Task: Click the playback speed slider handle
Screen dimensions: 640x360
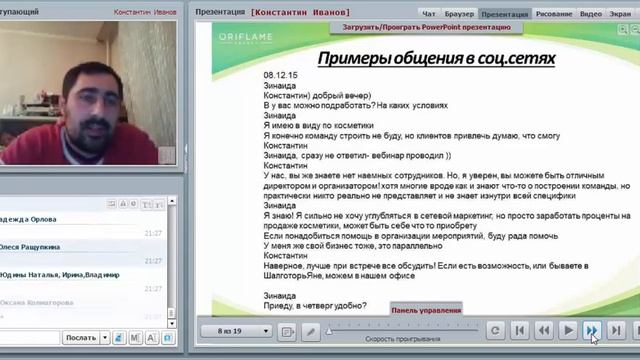Action: [329, 332]
